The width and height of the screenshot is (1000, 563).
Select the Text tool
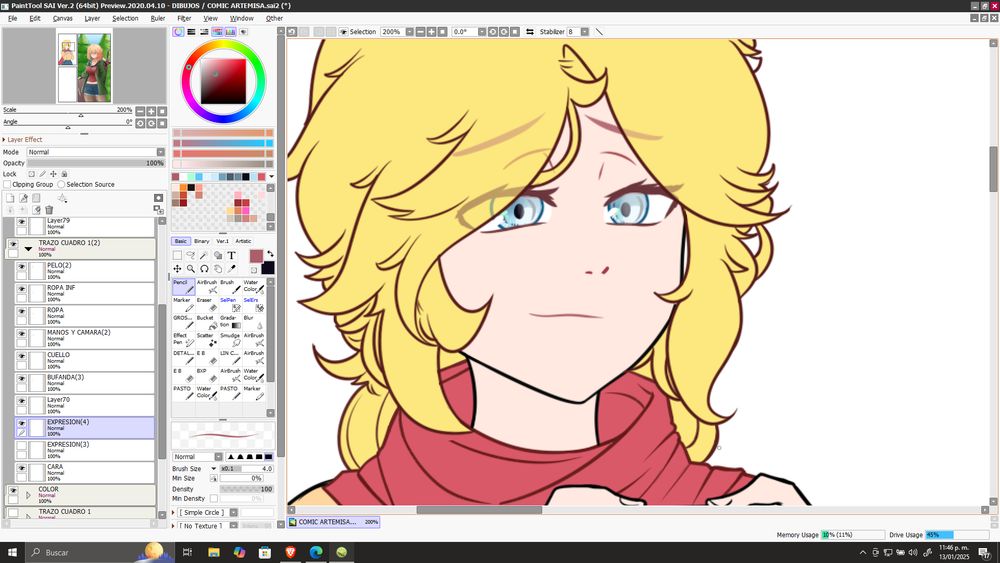(231, 255)
